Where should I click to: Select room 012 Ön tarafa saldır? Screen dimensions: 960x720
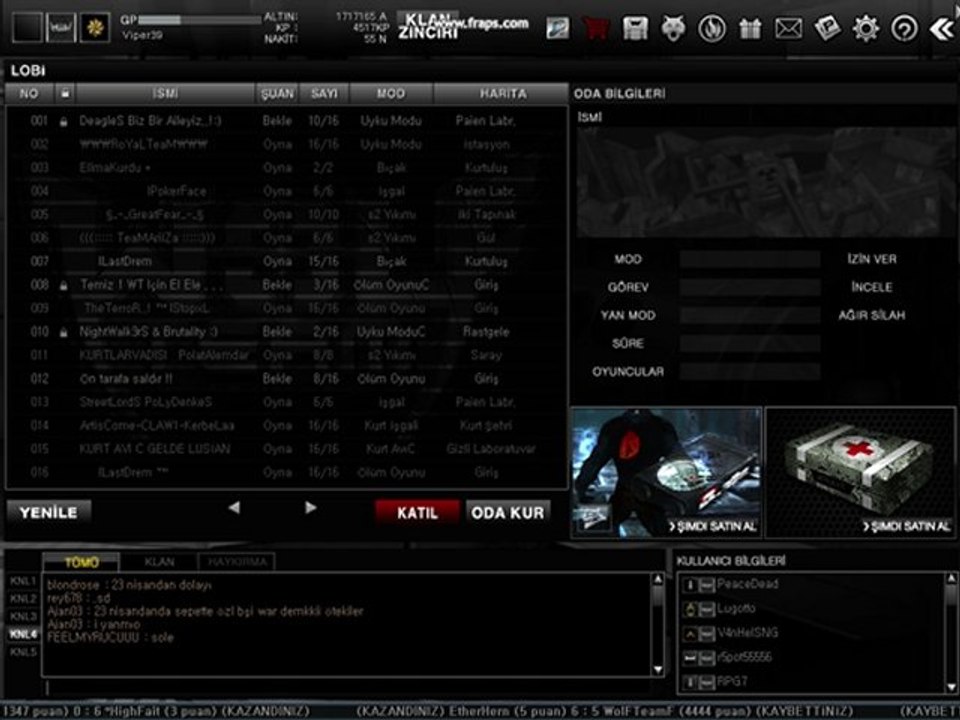[287, 379]
